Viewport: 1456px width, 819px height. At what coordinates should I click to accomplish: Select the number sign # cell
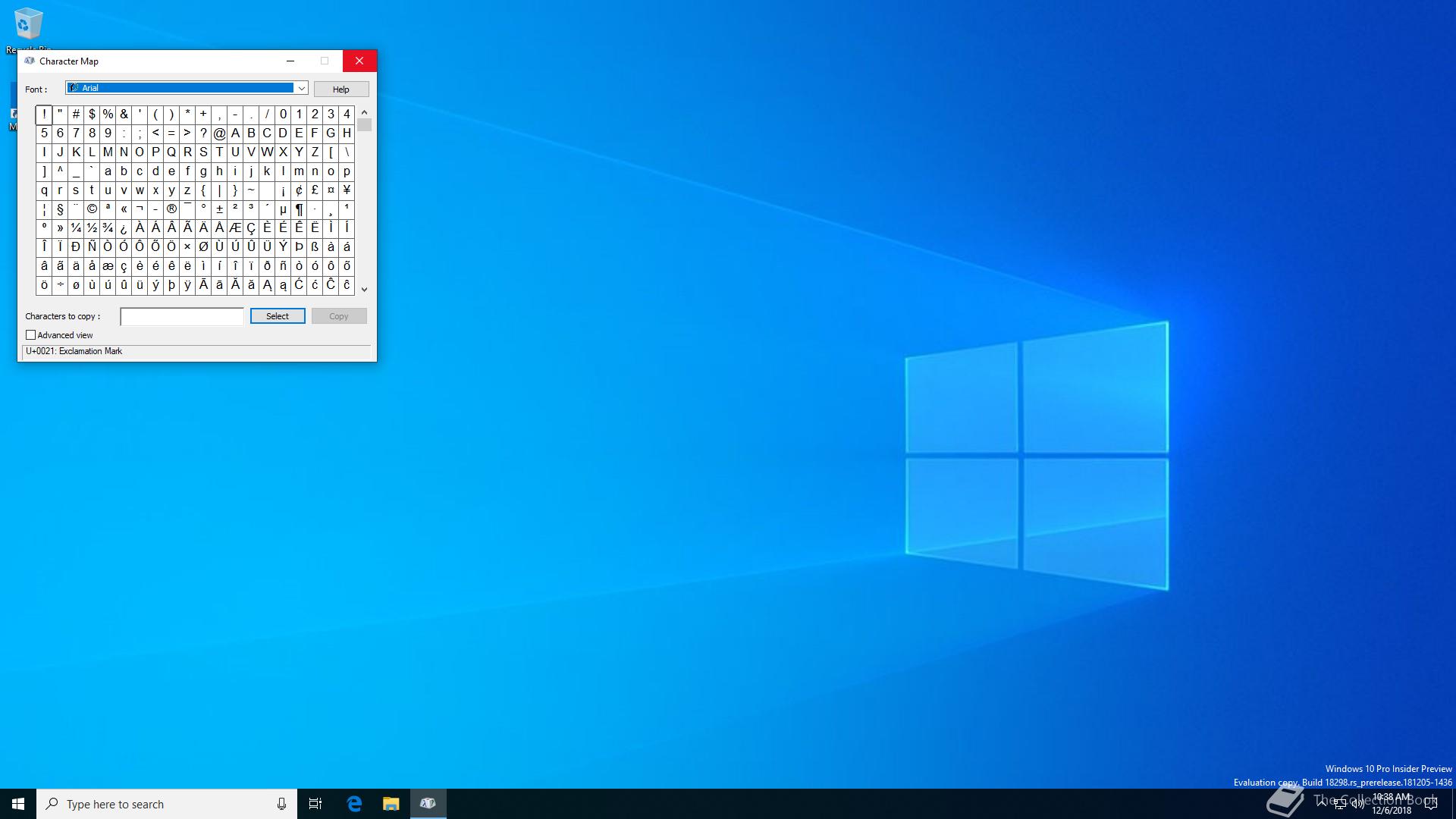click(x=76, y=115)
